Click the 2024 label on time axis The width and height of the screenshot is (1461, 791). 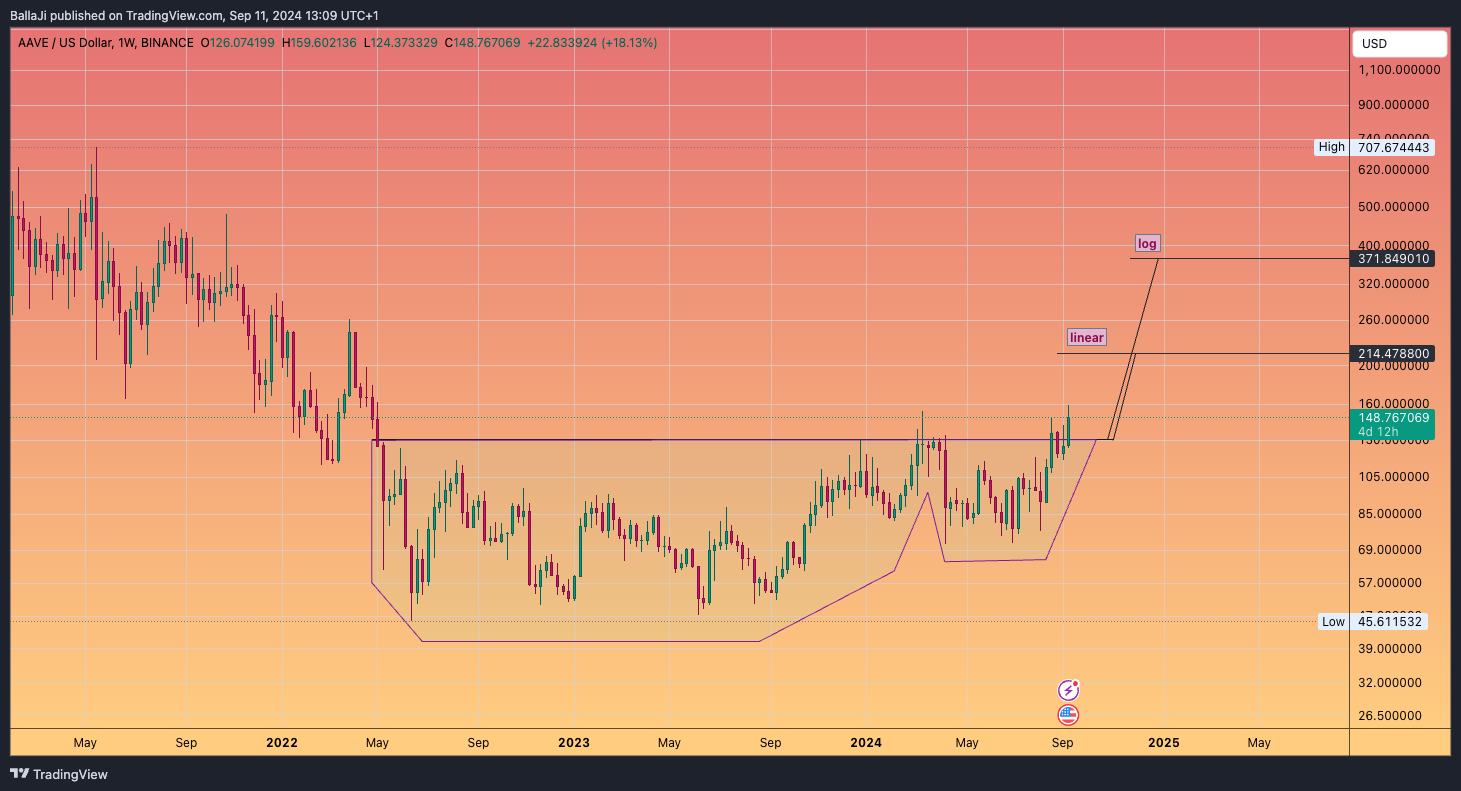[x=866, y=743]
